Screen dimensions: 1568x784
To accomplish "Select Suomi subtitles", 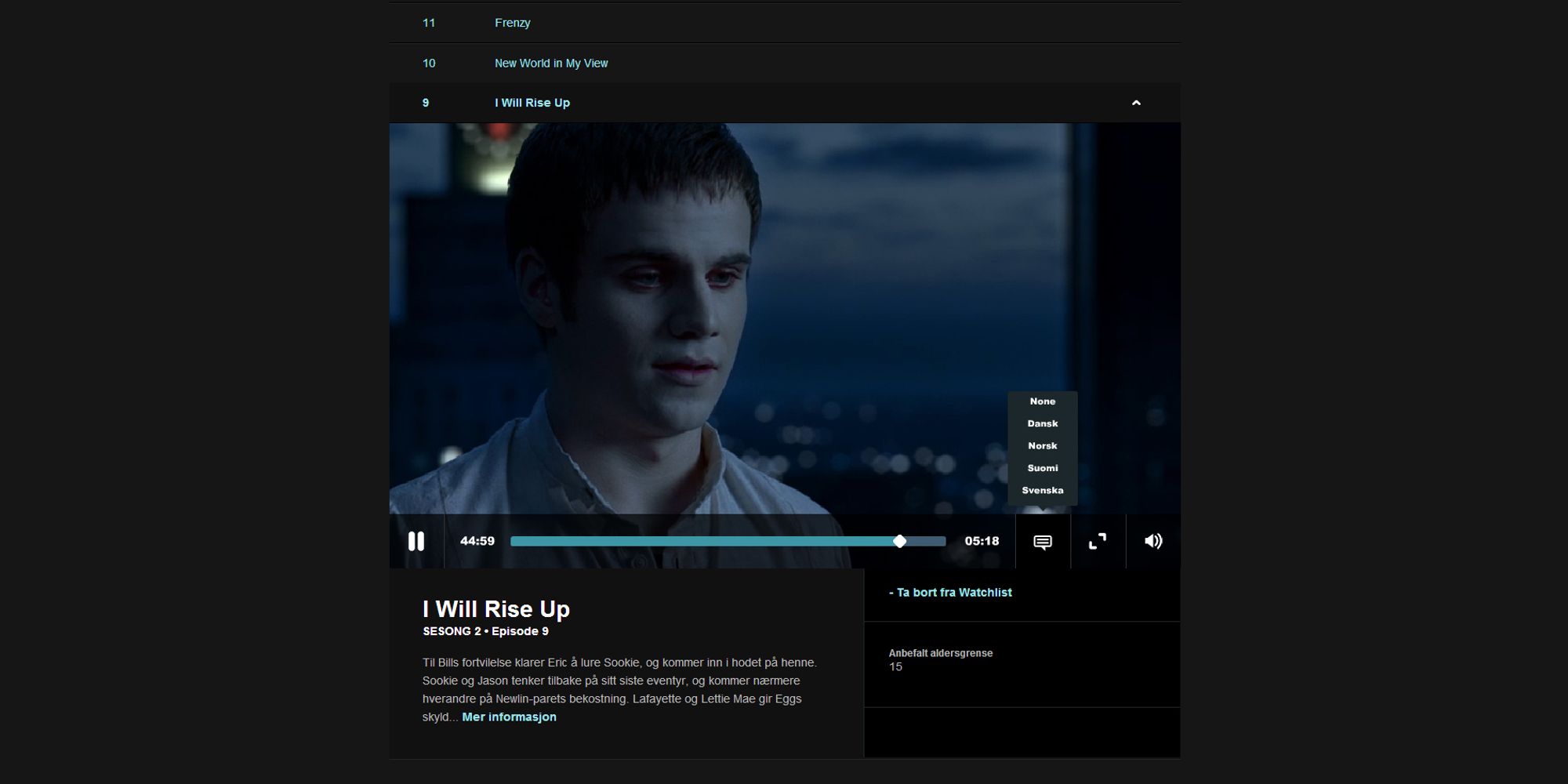I will coord(1043,468).
